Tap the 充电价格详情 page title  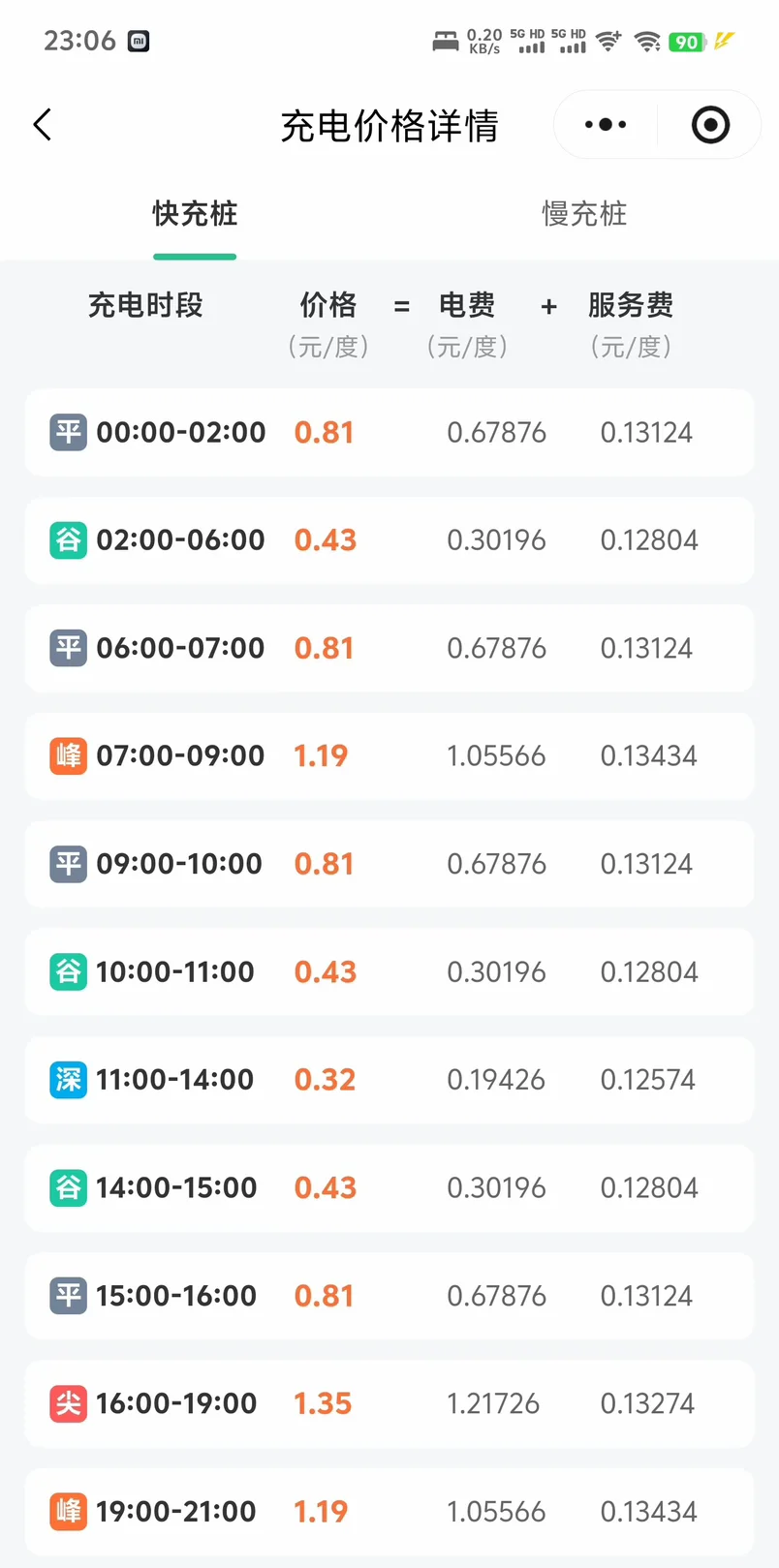click(389, 126)
